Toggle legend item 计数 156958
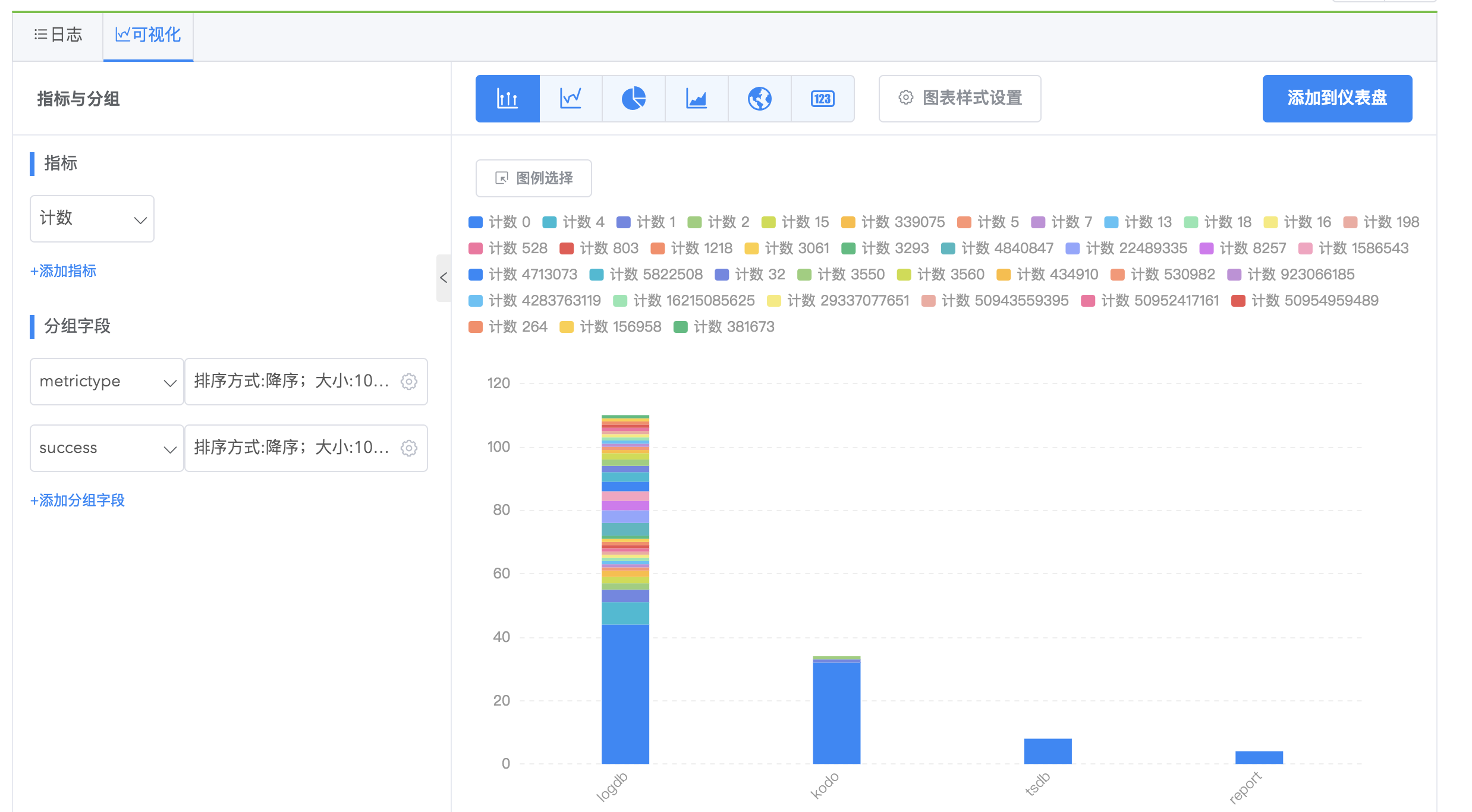This screenshot has height=812, width=1472. pos(611,327)
